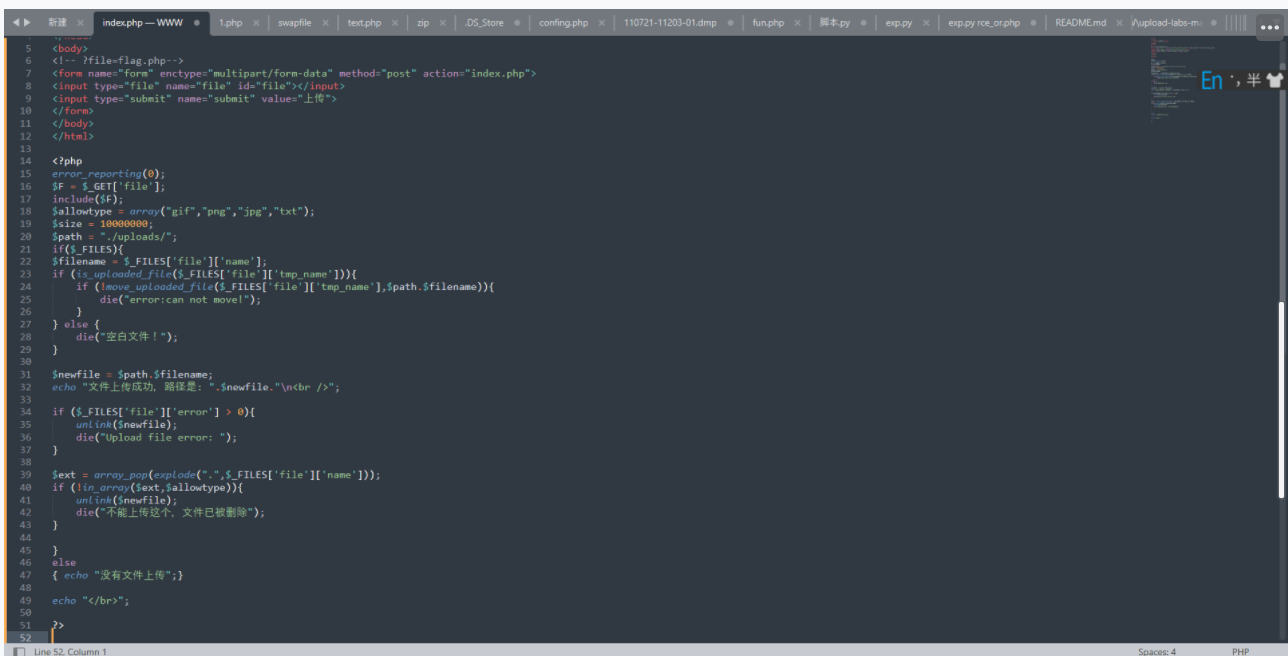1288x656 pixels.
Task: Close the 1.php tab
Action: click(256, 22)
